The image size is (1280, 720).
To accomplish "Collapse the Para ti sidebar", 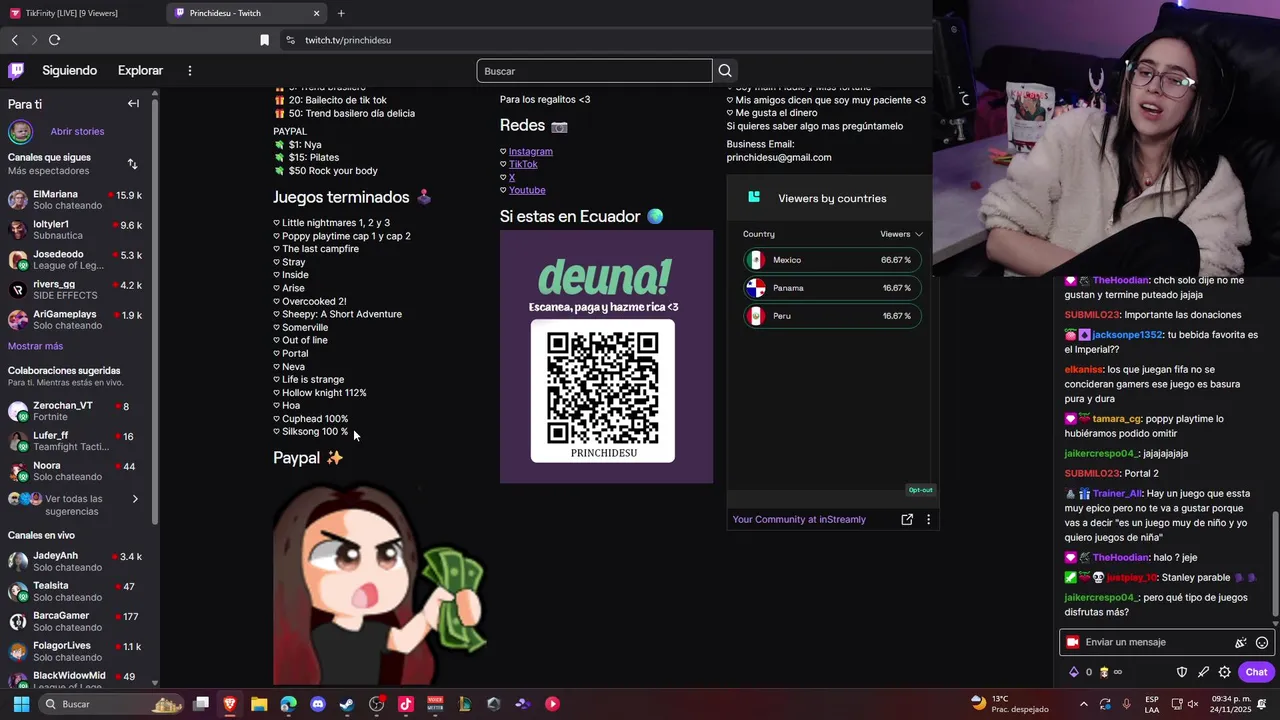I will click(133, 104).
